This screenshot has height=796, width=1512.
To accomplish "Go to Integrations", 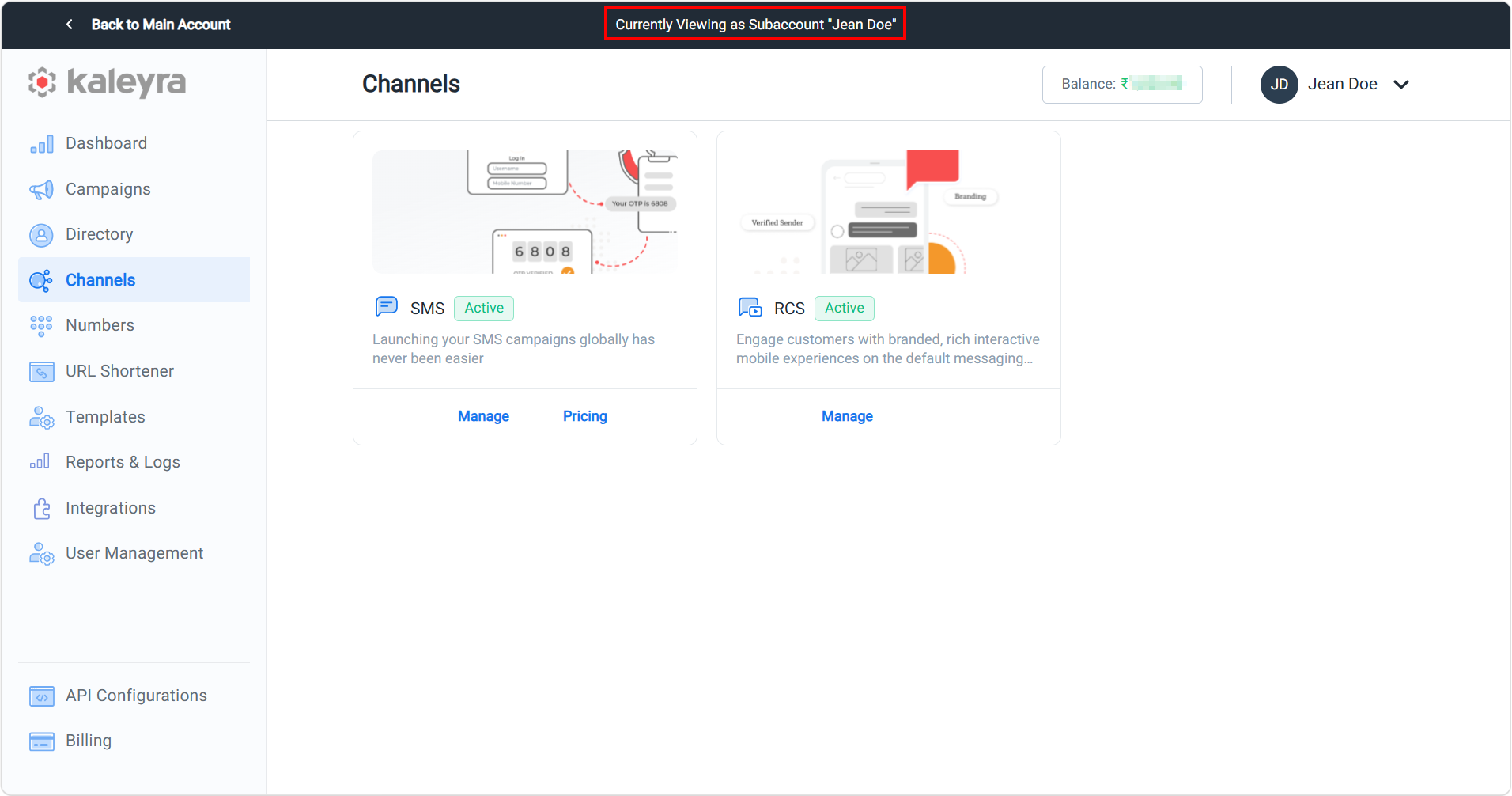I will [111, 508].
